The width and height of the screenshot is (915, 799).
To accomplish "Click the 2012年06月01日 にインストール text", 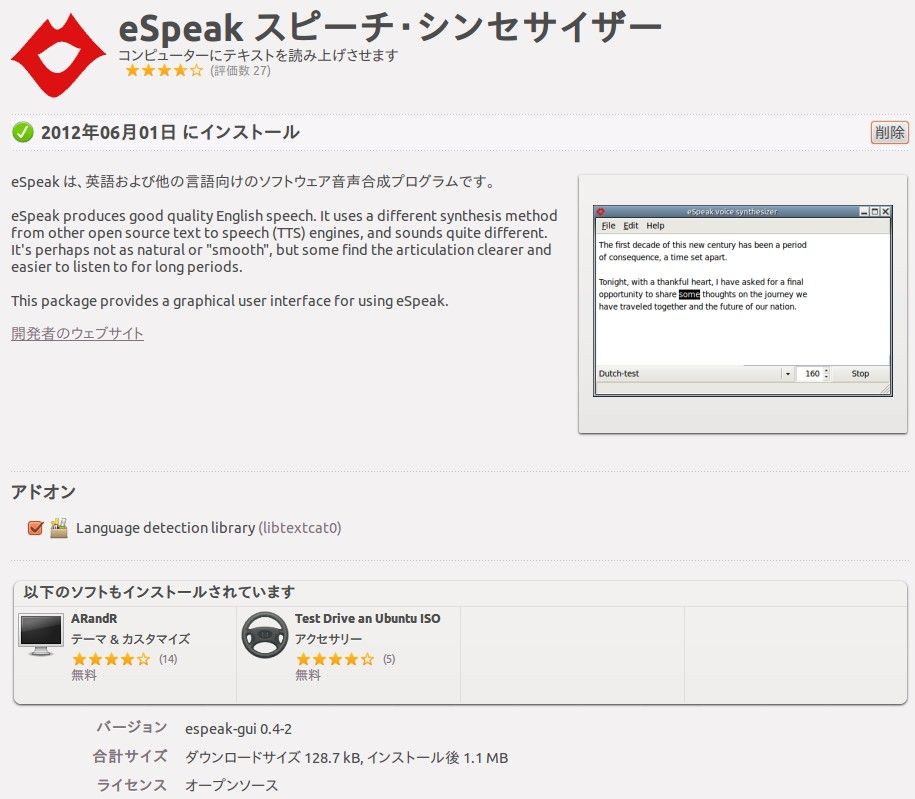I will (170, 132).
